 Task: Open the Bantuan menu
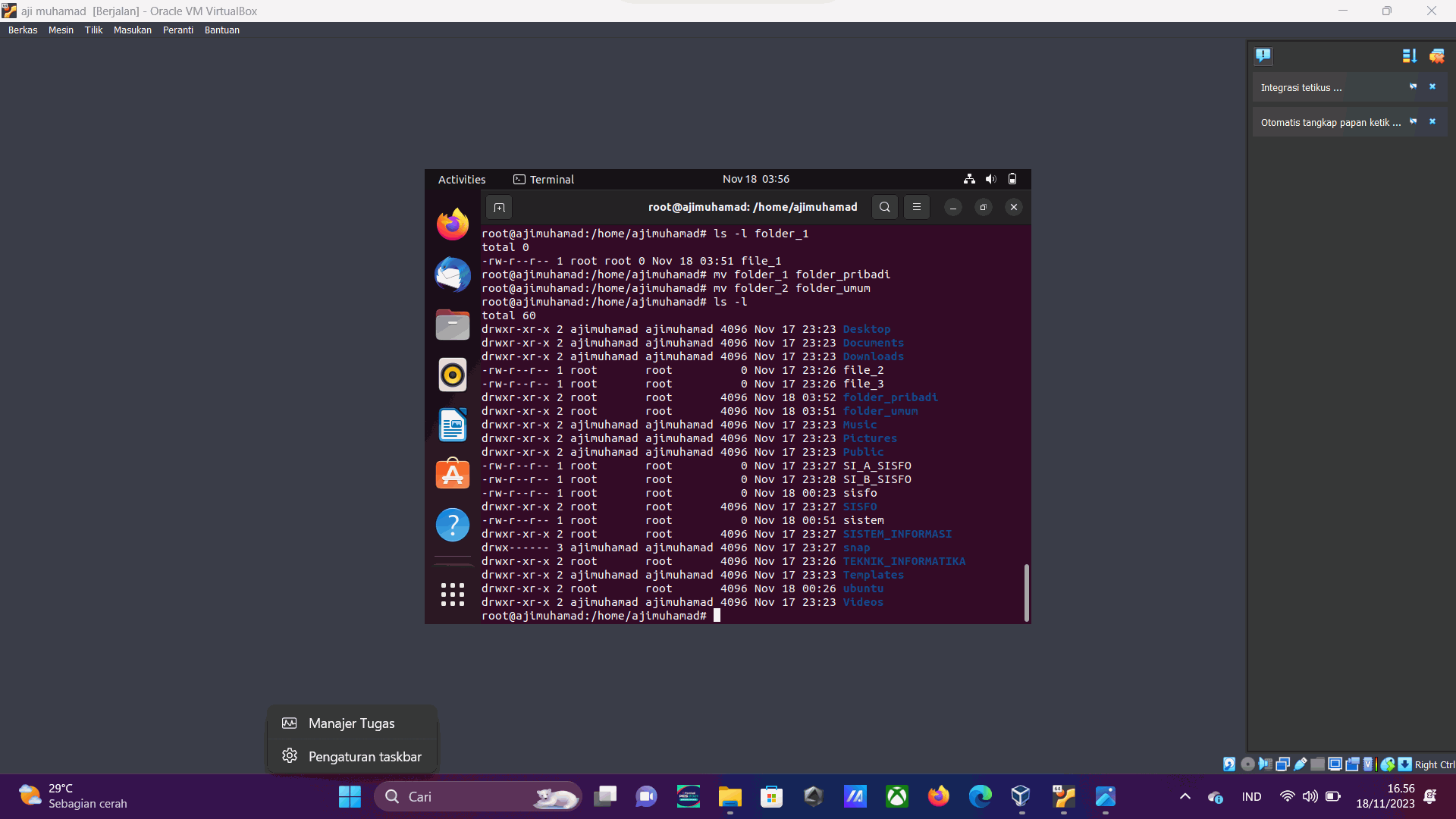(x=222, y=30)
